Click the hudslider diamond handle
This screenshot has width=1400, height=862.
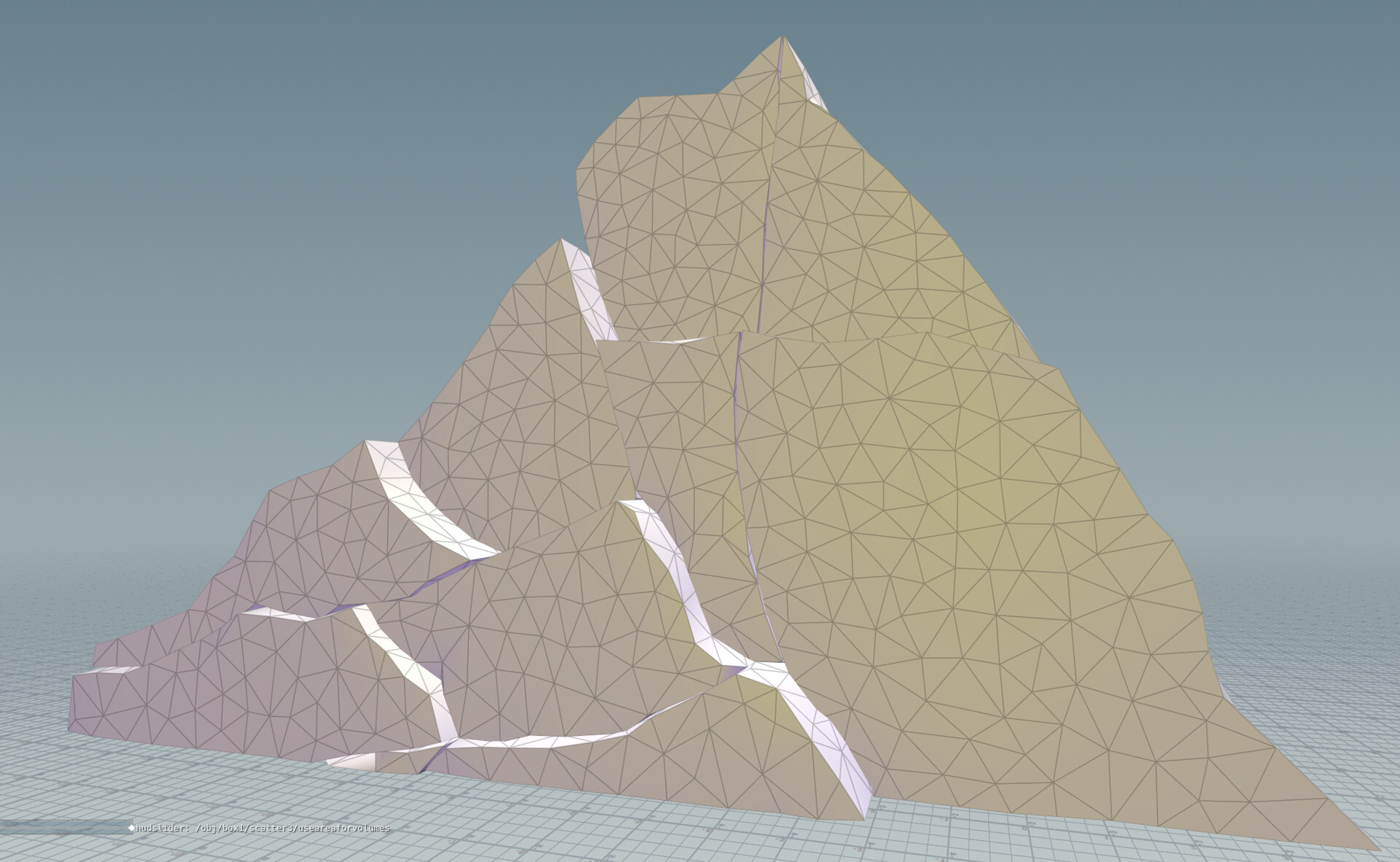[132, 829]
